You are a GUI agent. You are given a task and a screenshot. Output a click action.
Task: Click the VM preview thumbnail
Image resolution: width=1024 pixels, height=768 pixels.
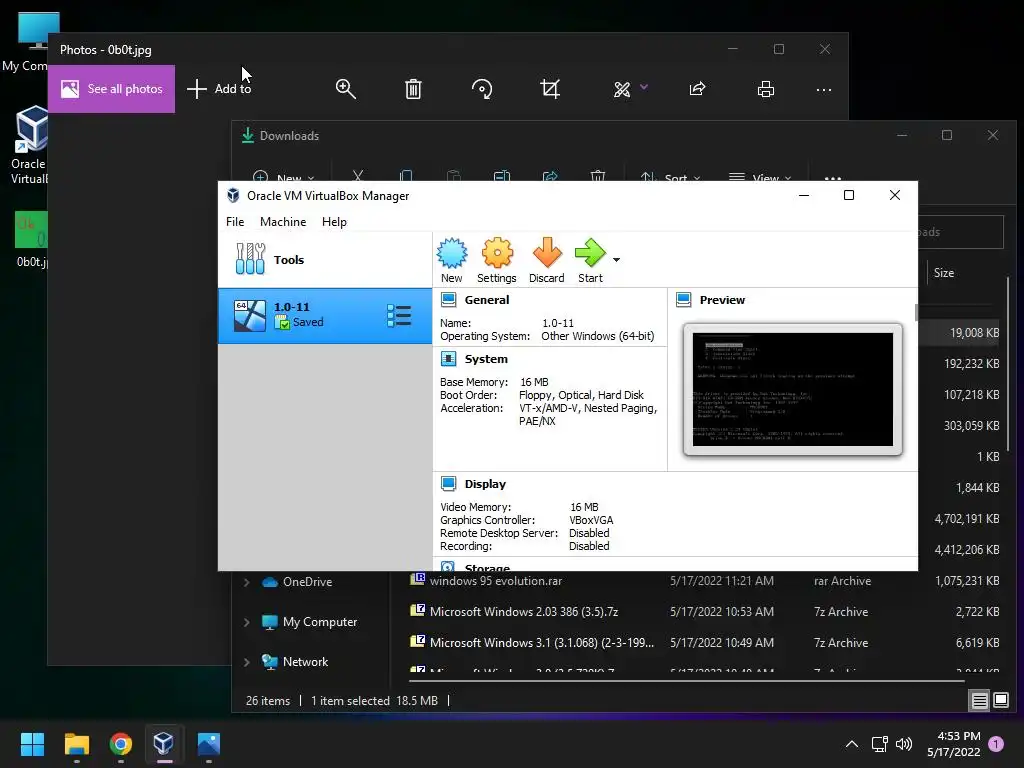793,389
